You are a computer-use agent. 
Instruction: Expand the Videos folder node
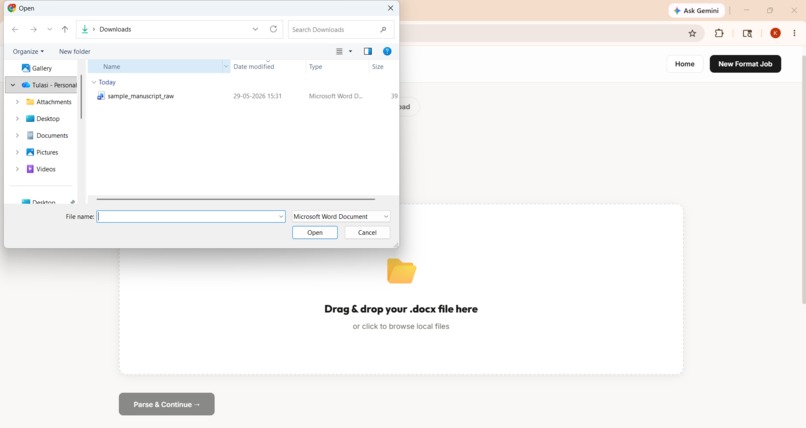tap(17, 169)
